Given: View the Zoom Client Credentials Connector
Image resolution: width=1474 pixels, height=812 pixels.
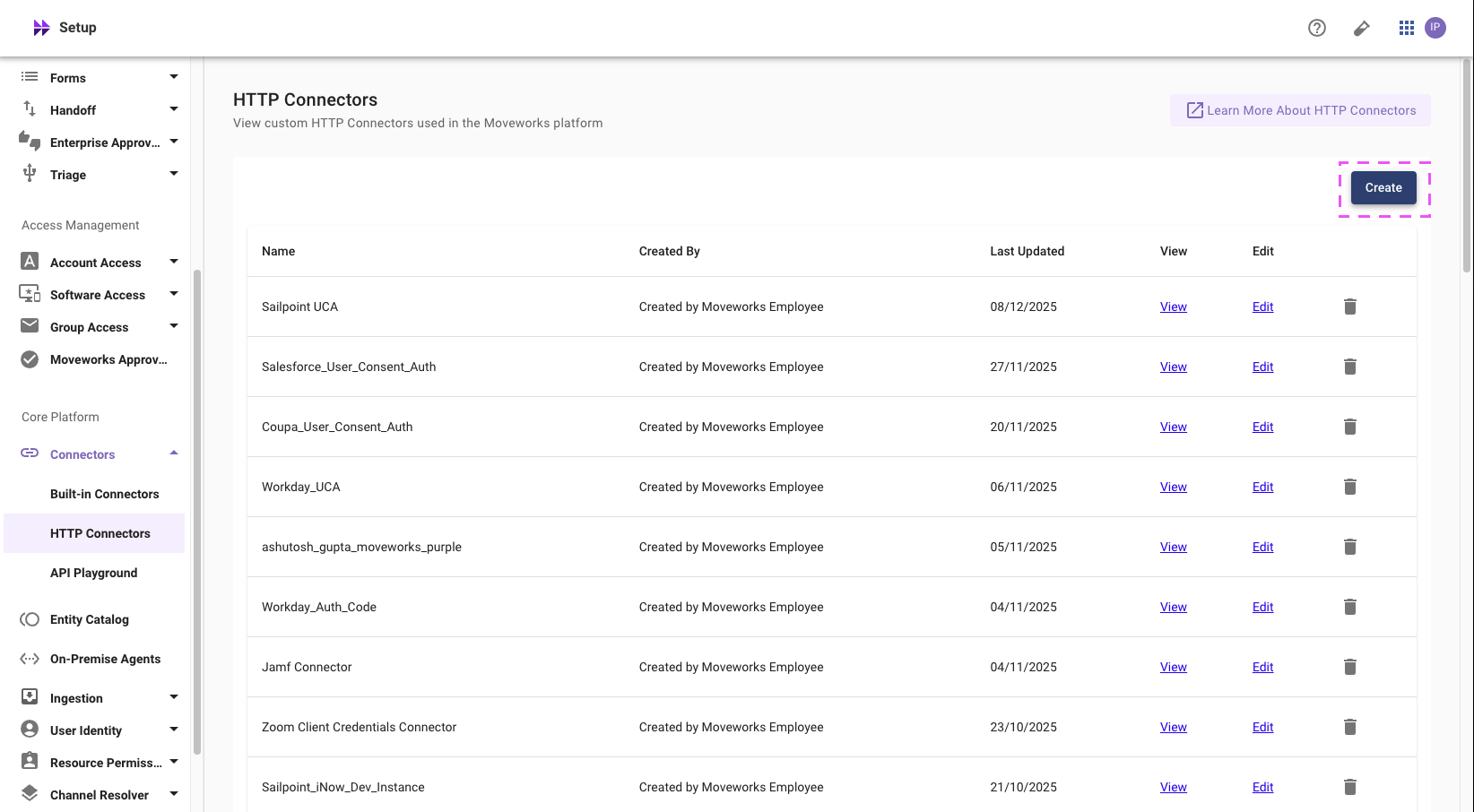Looking at the screenshot, I should [x=1174, y=727].
